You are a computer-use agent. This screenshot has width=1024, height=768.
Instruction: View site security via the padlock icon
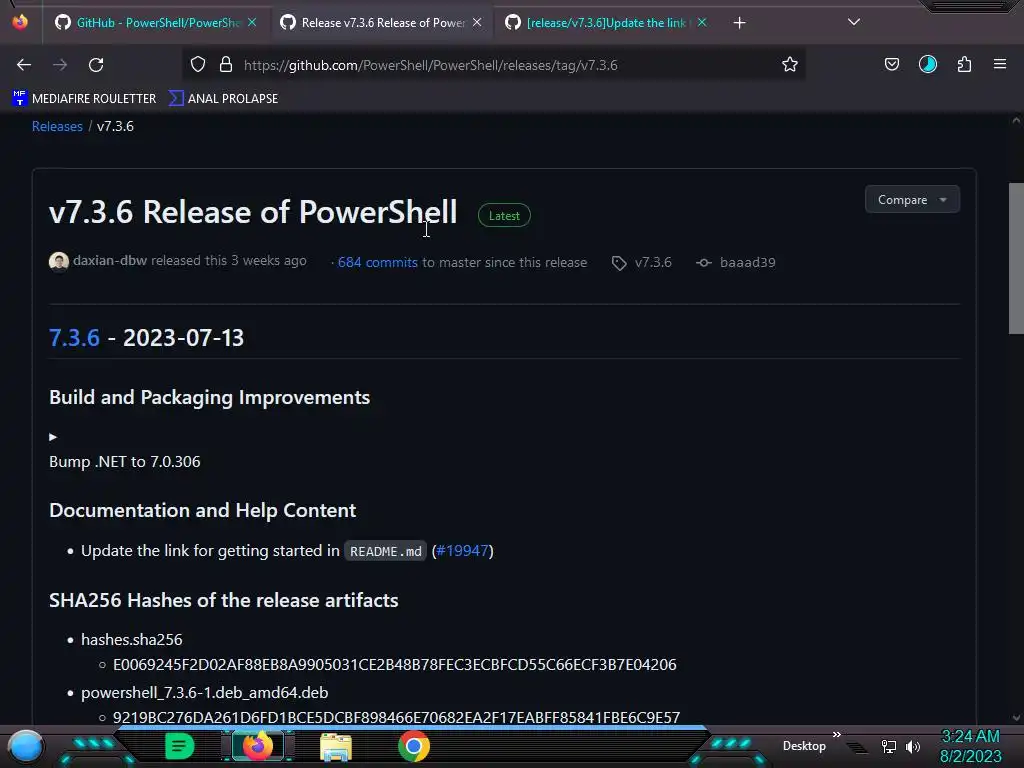[226, 65]
